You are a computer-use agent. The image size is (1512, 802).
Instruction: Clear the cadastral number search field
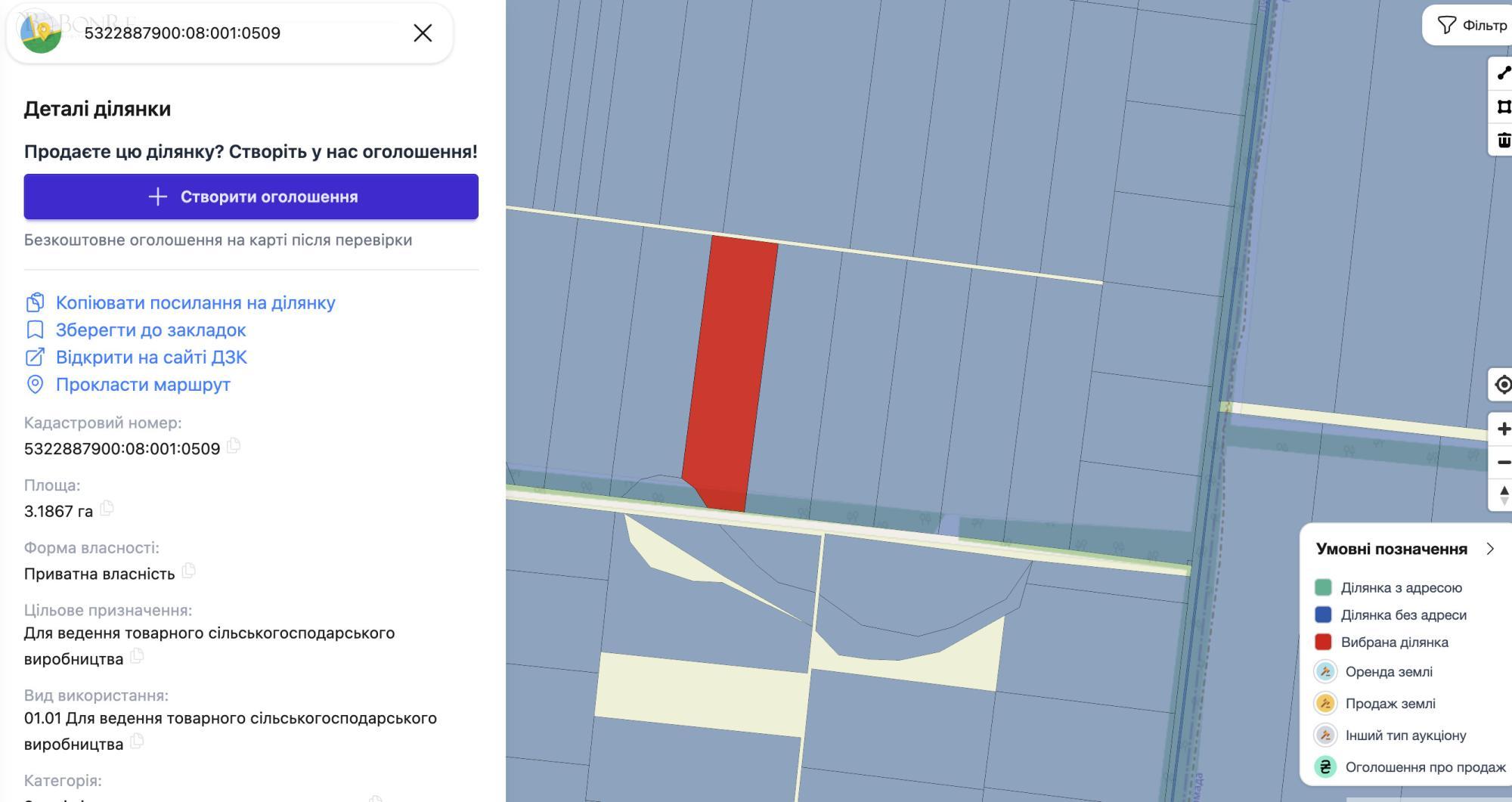[423, 33]
